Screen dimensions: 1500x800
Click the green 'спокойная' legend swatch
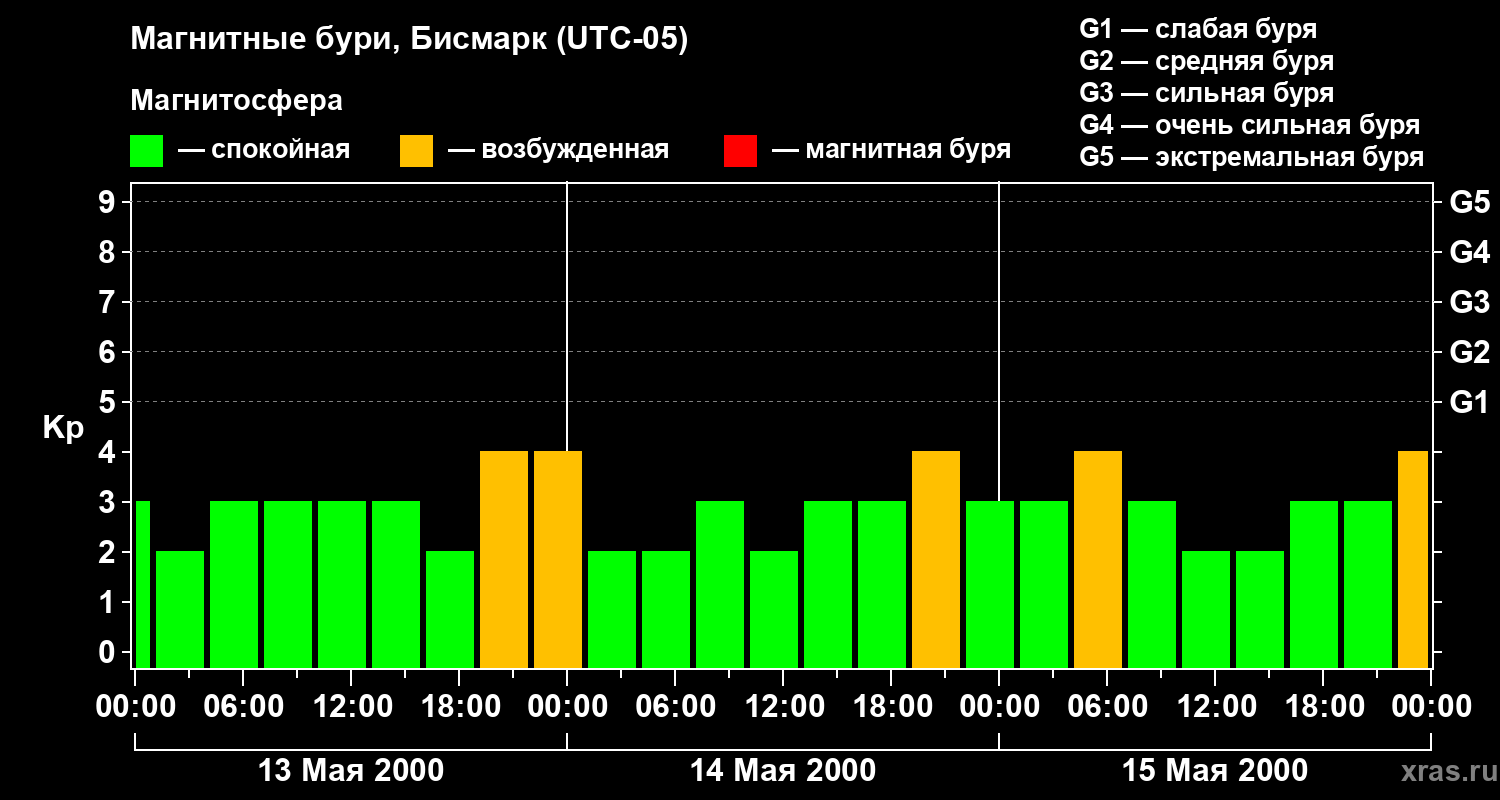coord(147,151)
